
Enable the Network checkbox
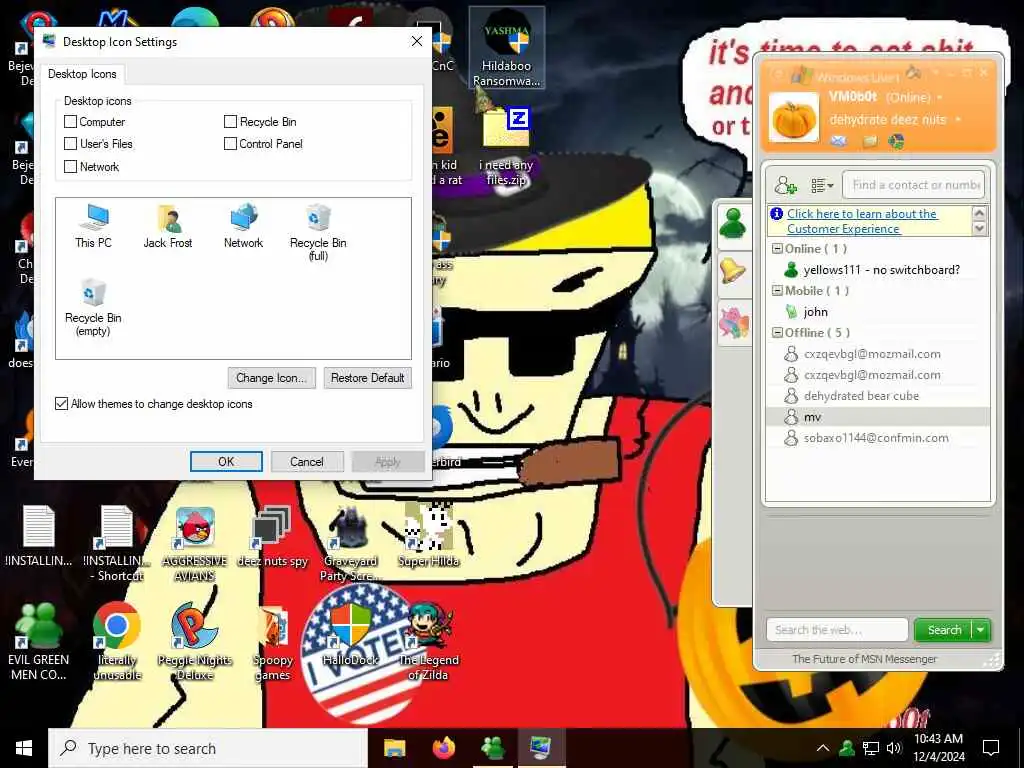pyautogui.click(x=71, y=167)
